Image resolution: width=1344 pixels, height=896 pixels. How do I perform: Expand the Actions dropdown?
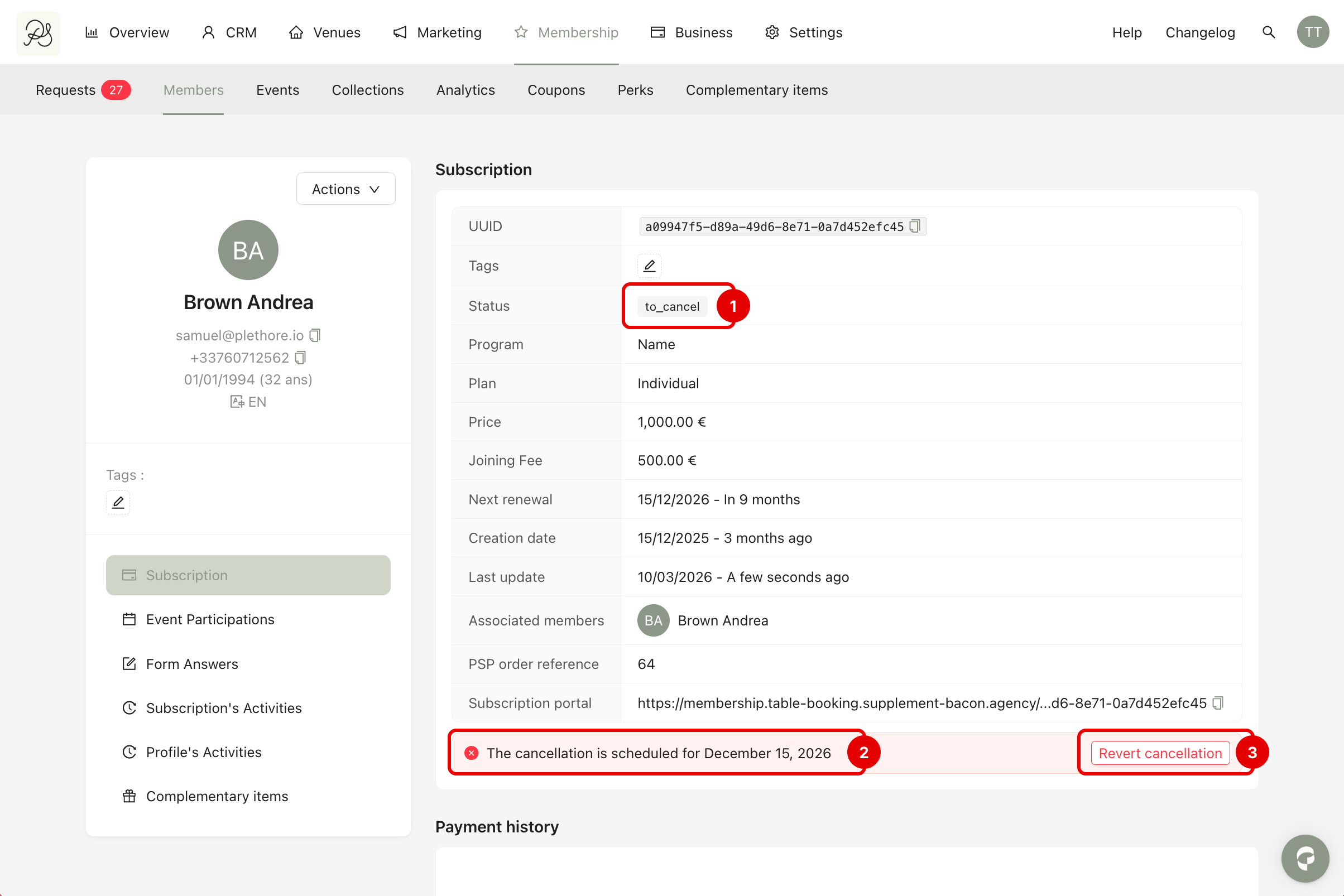tap(346, 189)
